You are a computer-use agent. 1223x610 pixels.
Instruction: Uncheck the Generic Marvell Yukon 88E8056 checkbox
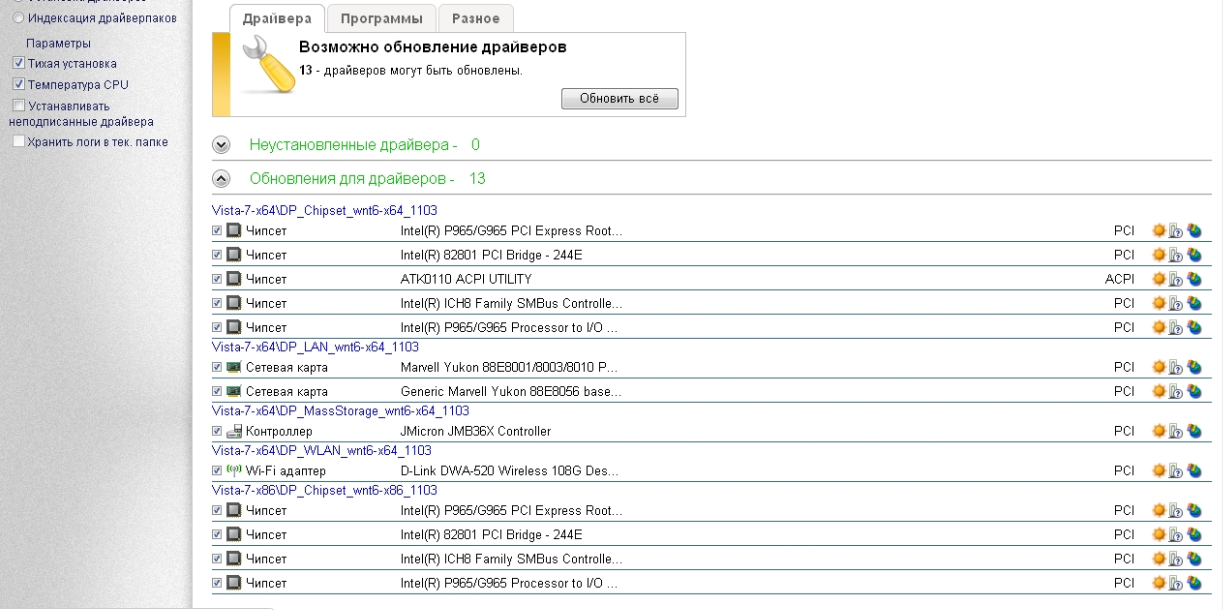coord(217,391)
